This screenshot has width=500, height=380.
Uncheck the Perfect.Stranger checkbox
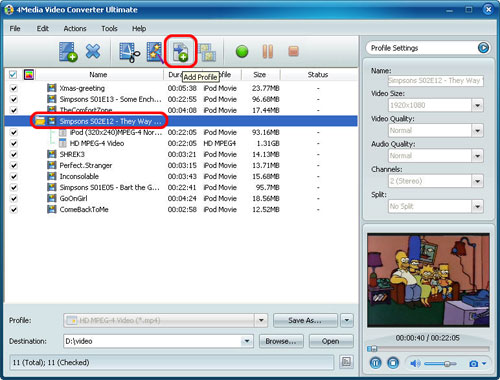(14, 165)
